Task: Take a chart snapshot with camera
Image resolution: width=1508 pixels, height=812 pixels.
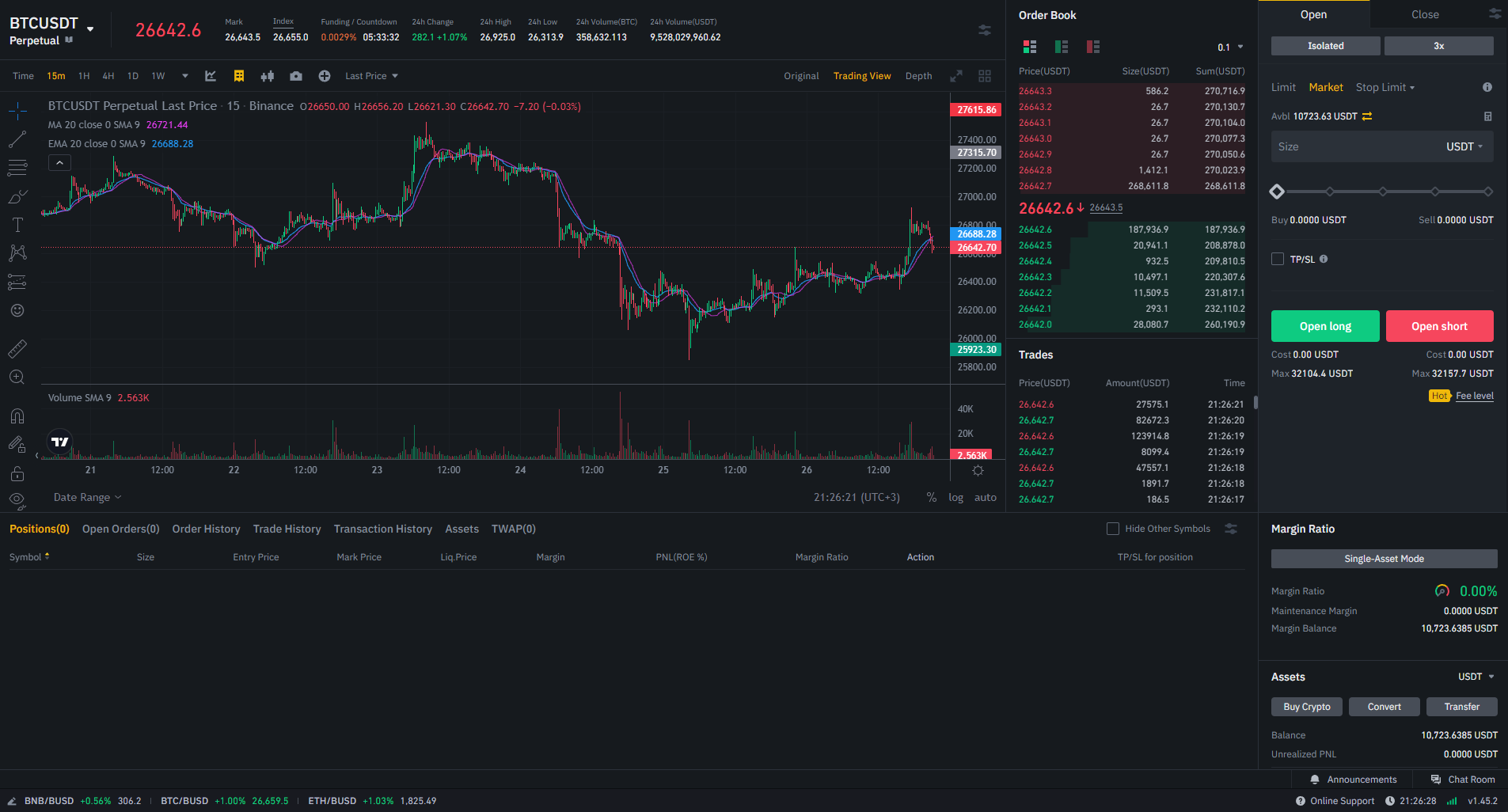Action: coord(296,76)
